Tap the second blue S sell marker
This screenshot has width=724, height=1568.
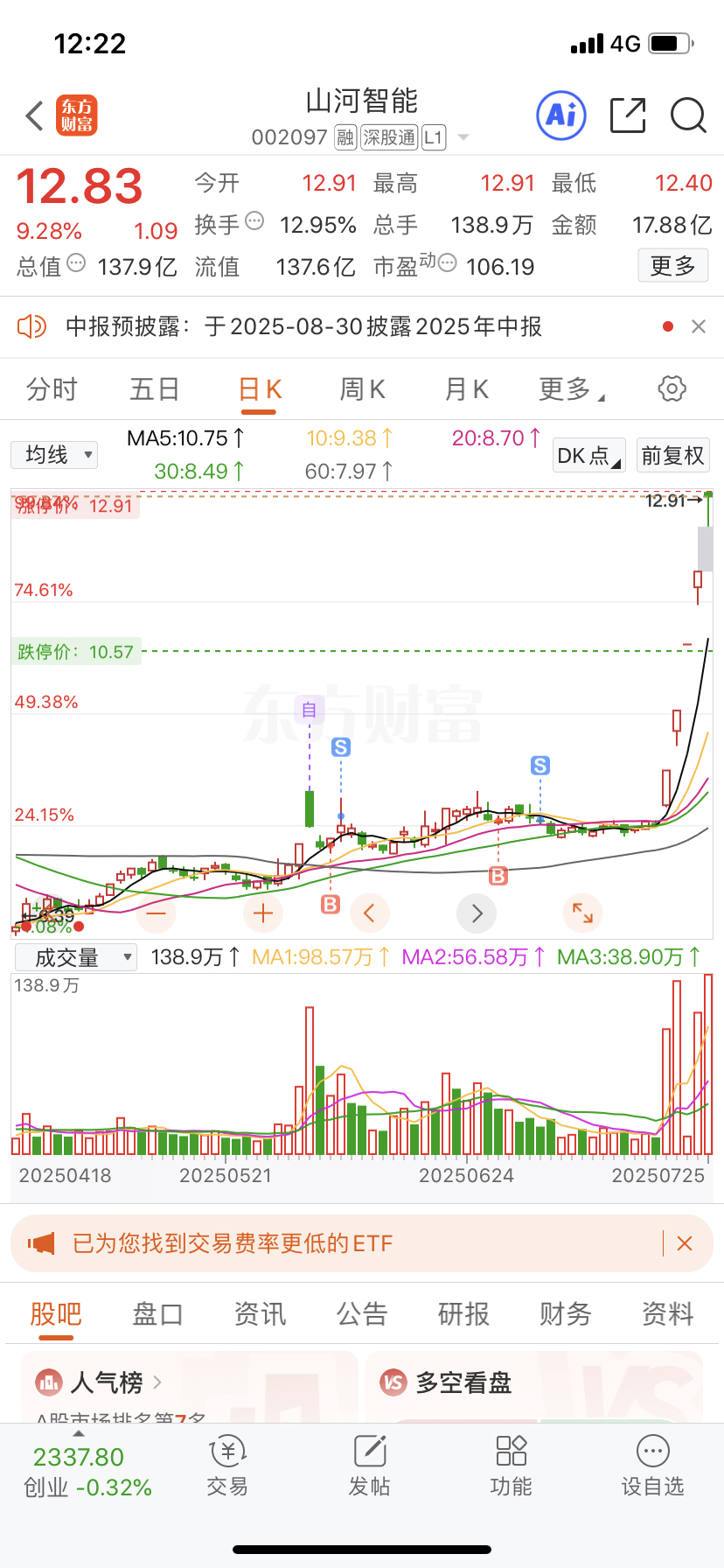click(x=540, y=766)
